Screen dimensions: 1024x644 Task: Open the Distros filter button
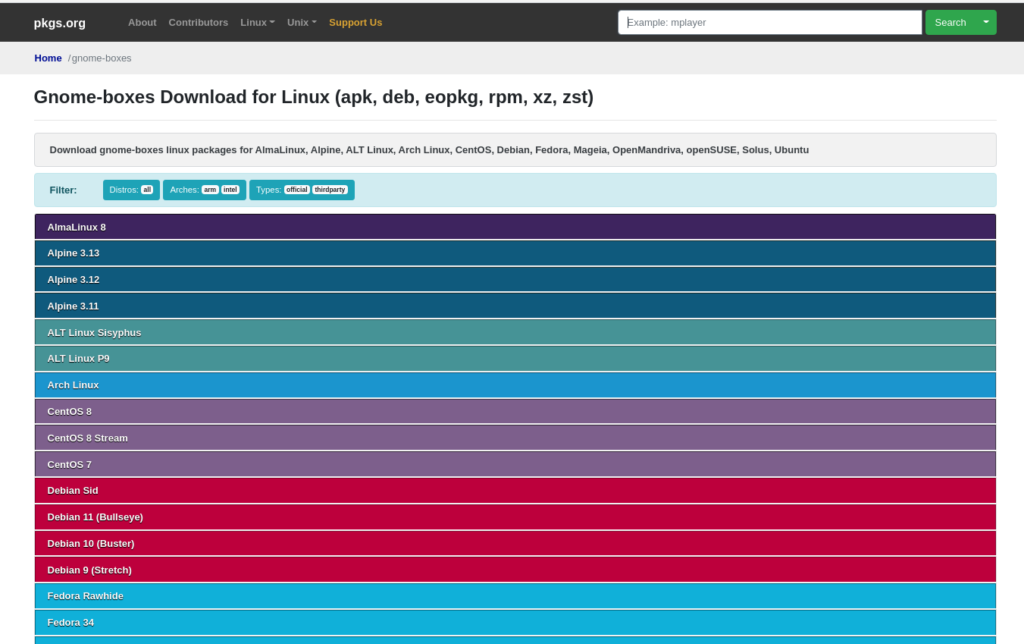(x=131, y=190)
